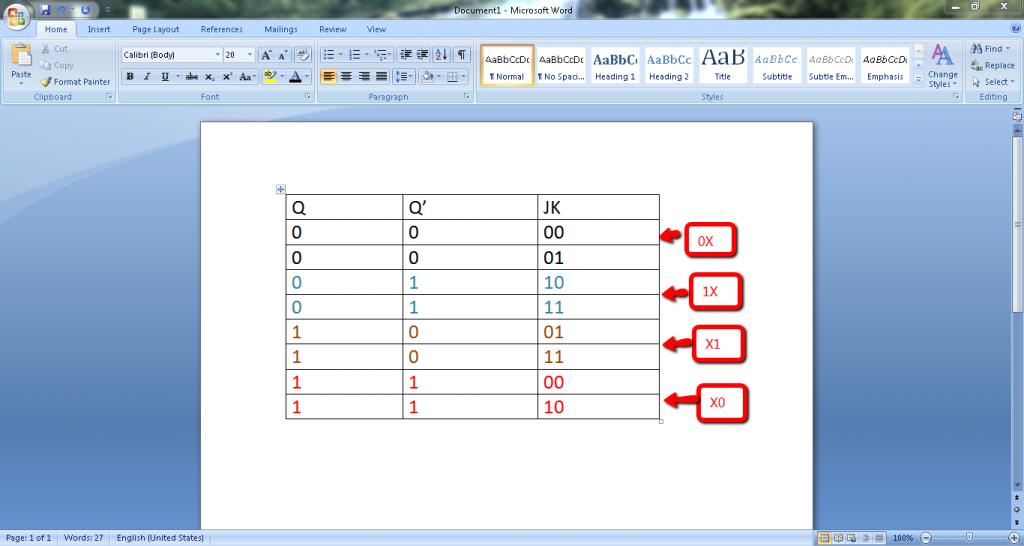Toggle Italic formatting

click(147, 77)
